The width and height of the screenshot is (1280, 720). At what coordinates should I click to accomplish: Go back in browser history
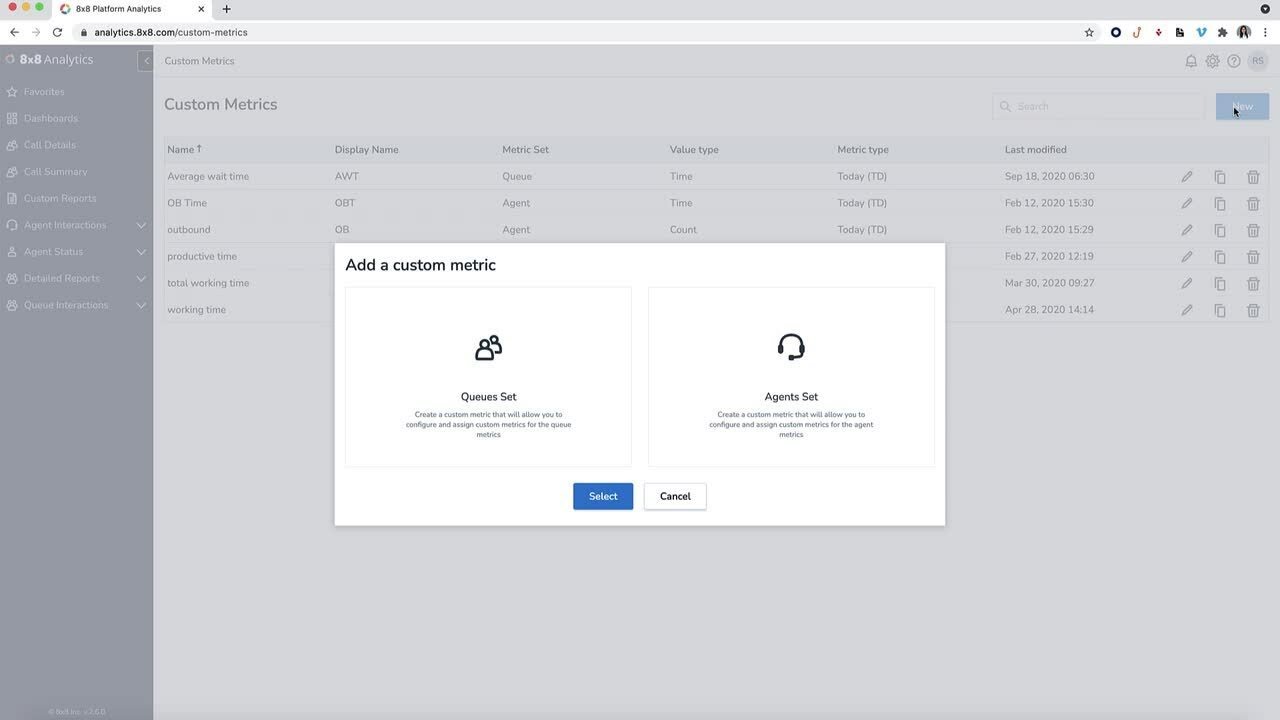pos(14,32)
